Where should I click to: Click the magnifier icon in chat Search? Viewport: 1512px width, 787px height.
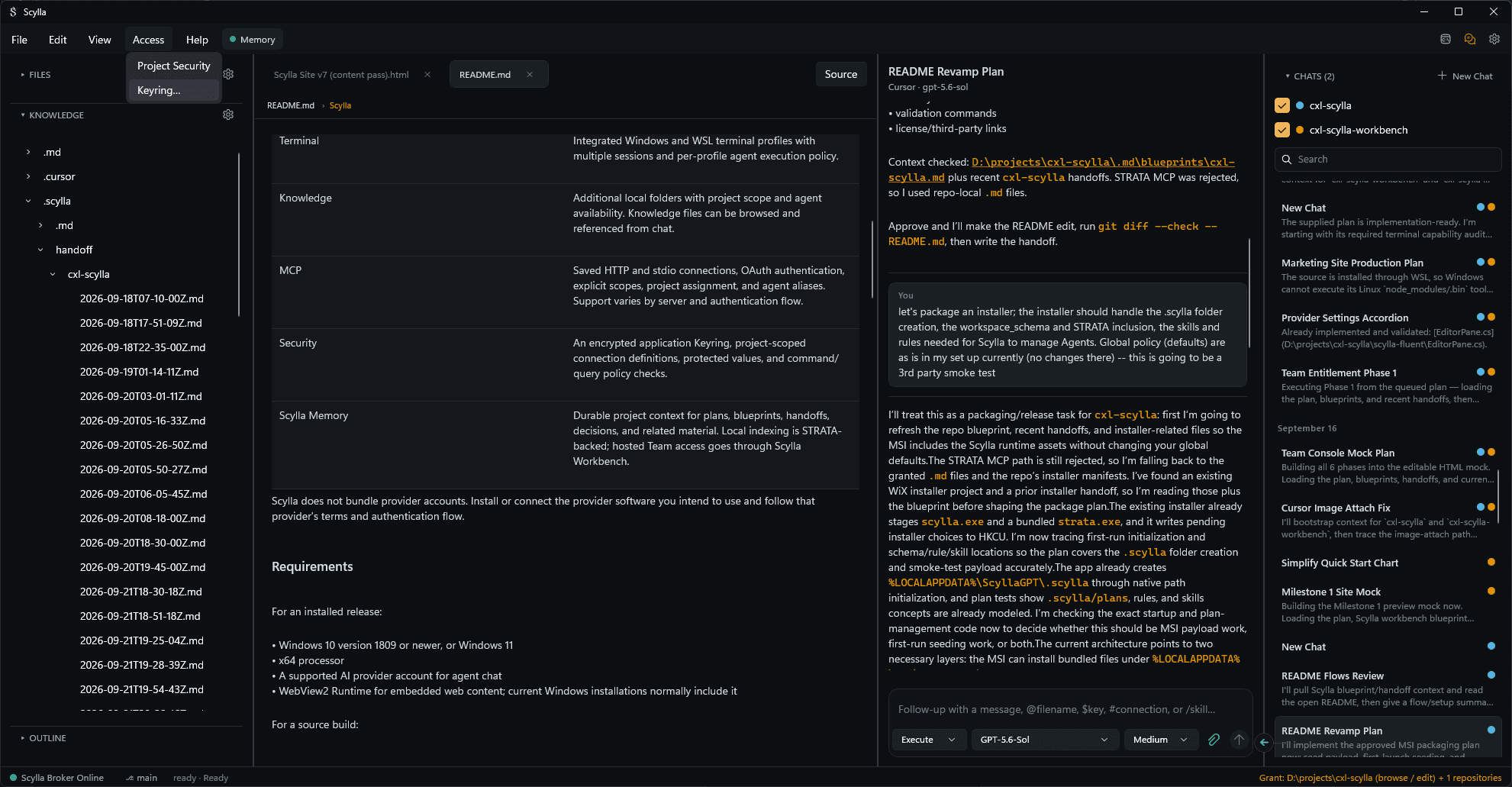[1287, 160]
